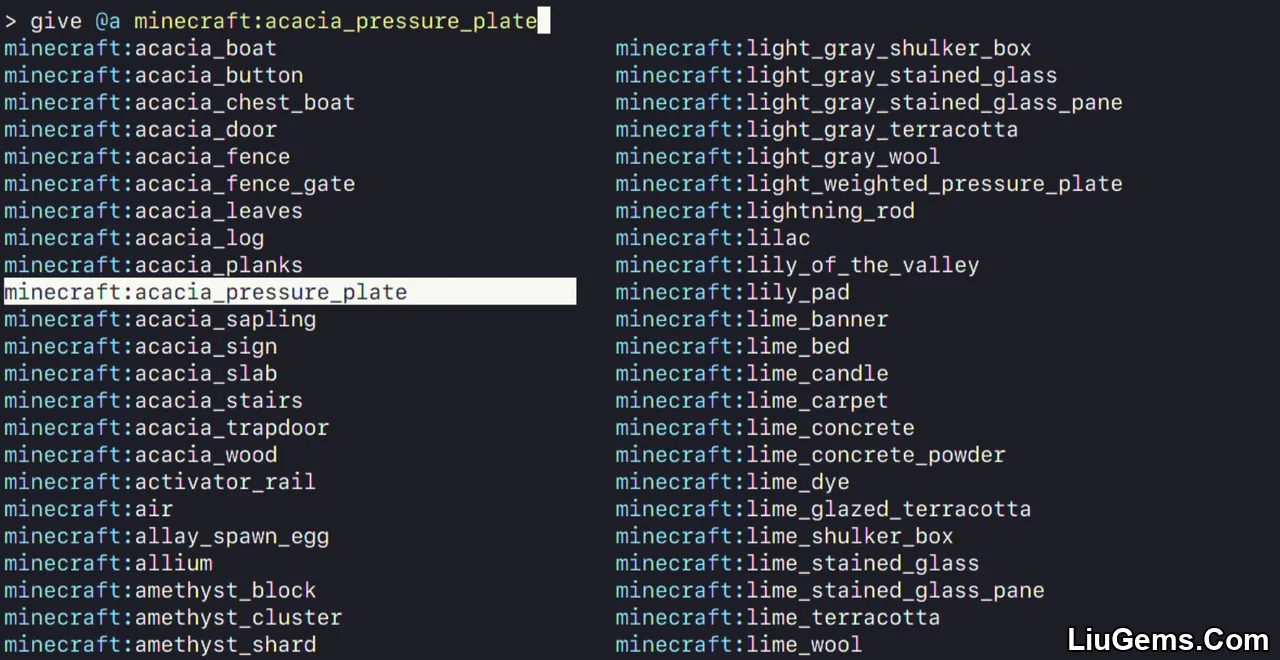
Task: Choose minecraft:lily_of_the_valley entry
Action: (797, 265)
